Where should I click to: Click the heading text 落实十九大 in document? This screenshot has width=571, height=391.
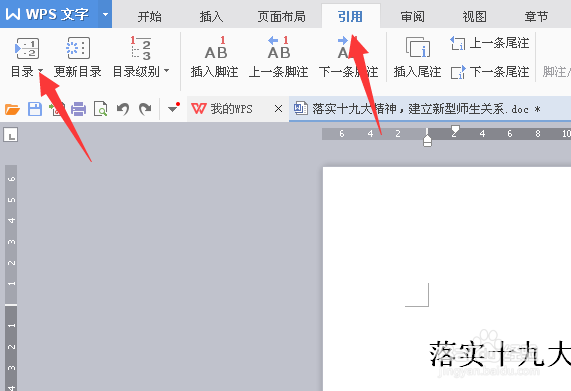point(500,354)
